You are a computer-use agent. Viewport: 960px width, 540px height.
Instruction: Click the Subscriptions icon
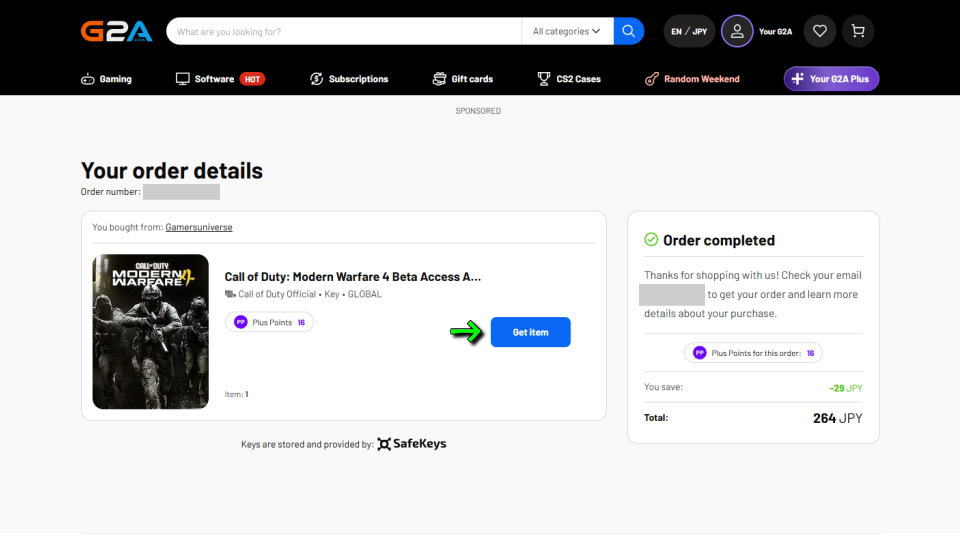tap(317, 79)
